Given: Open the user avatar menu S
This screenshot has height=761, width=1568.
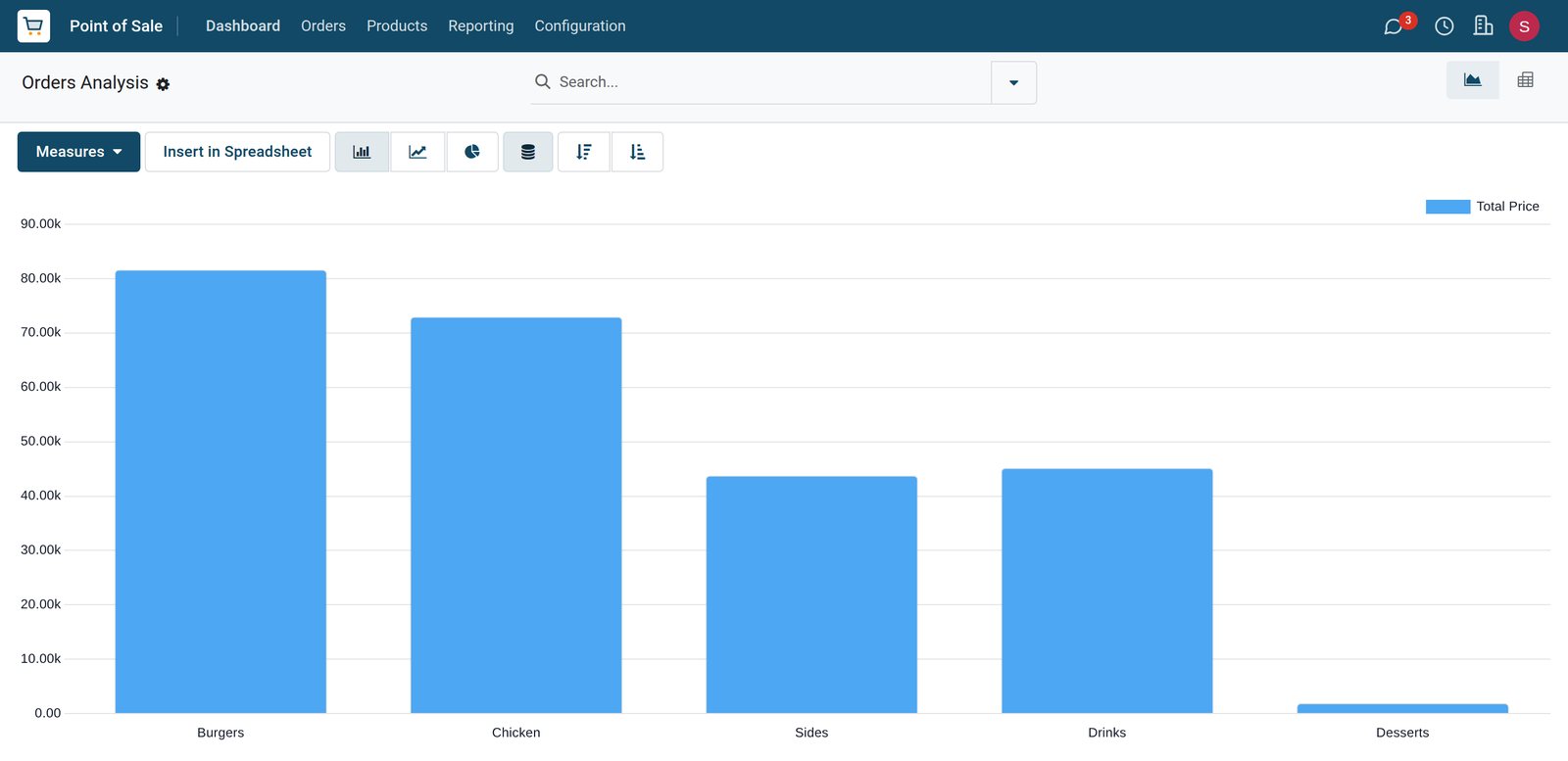Looking at the screenshot, I should [1524, 26].
